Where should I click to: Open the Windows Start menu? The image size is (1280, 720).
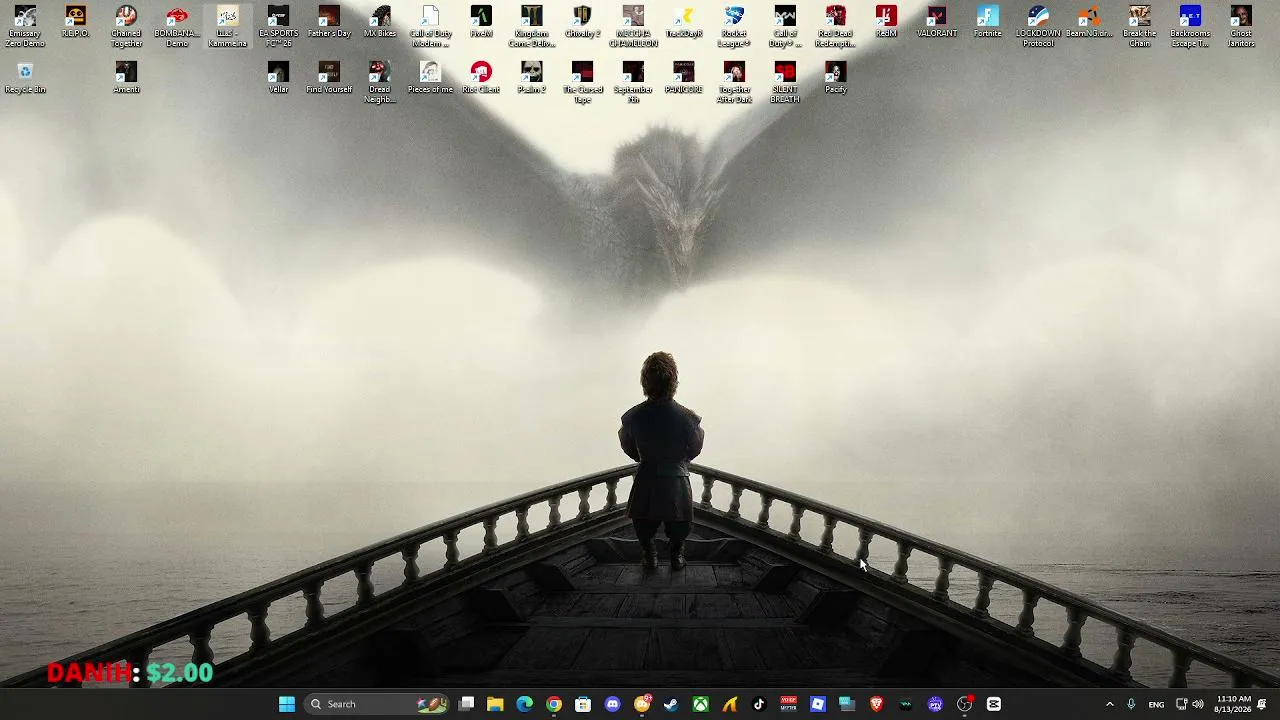tap(287, 704)
